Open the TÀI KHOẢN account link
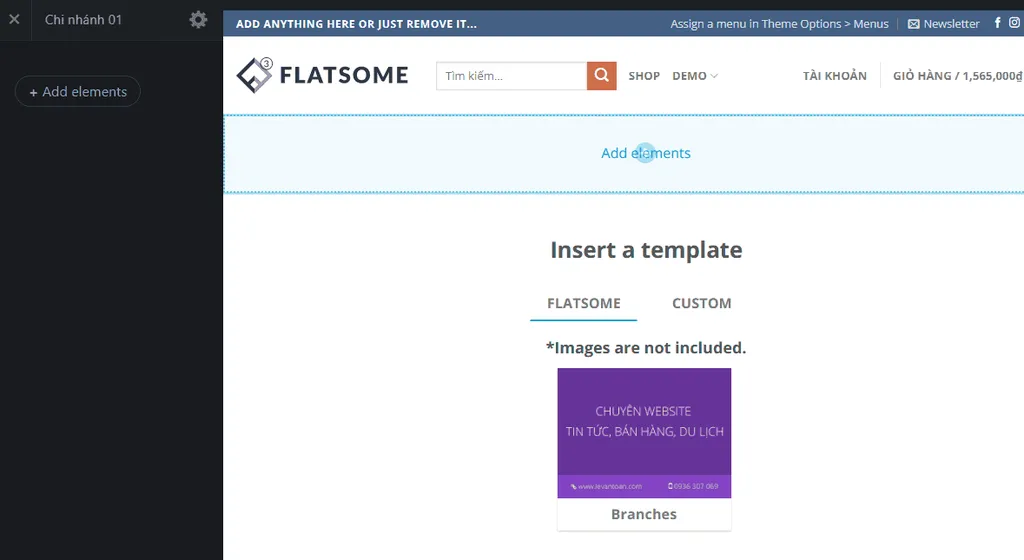Image resolution: width=1024 pixels, height=560 pixels. tap(835, 76)
